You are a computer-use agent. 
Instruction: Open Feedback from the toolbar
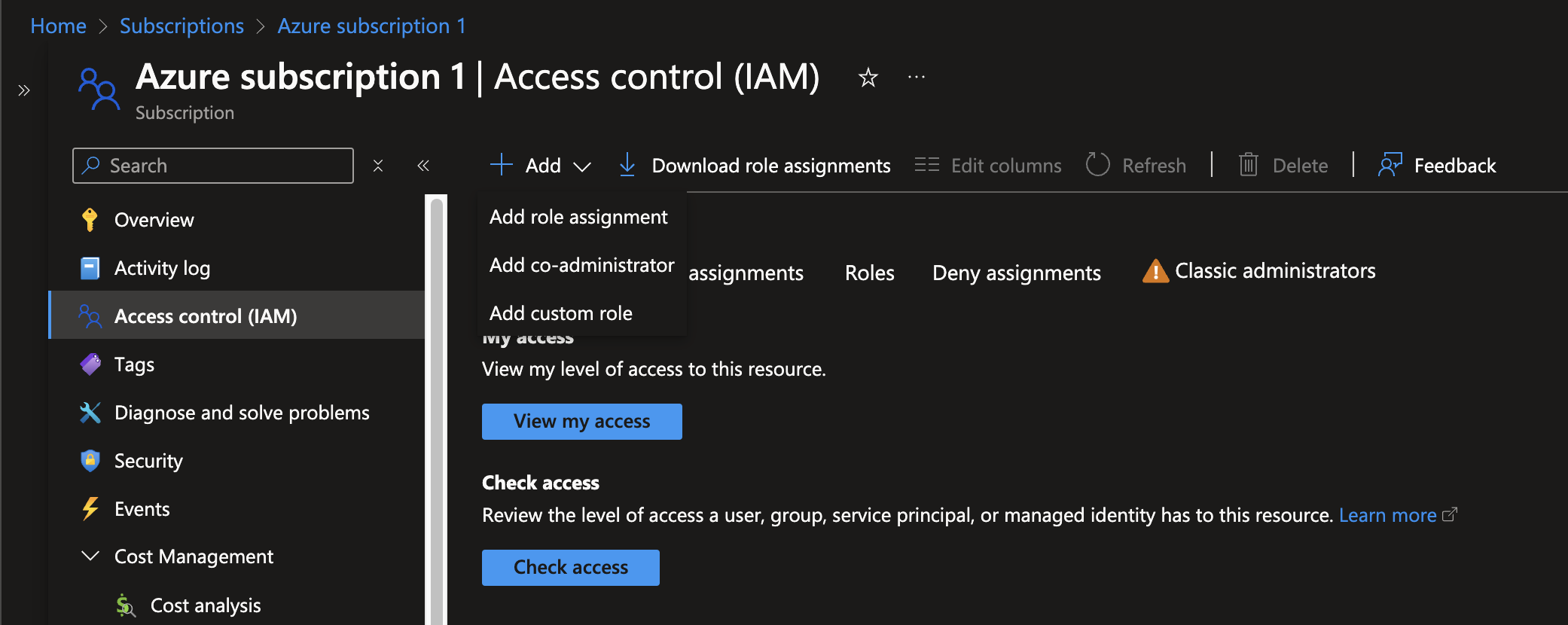tap(1454, 166)
